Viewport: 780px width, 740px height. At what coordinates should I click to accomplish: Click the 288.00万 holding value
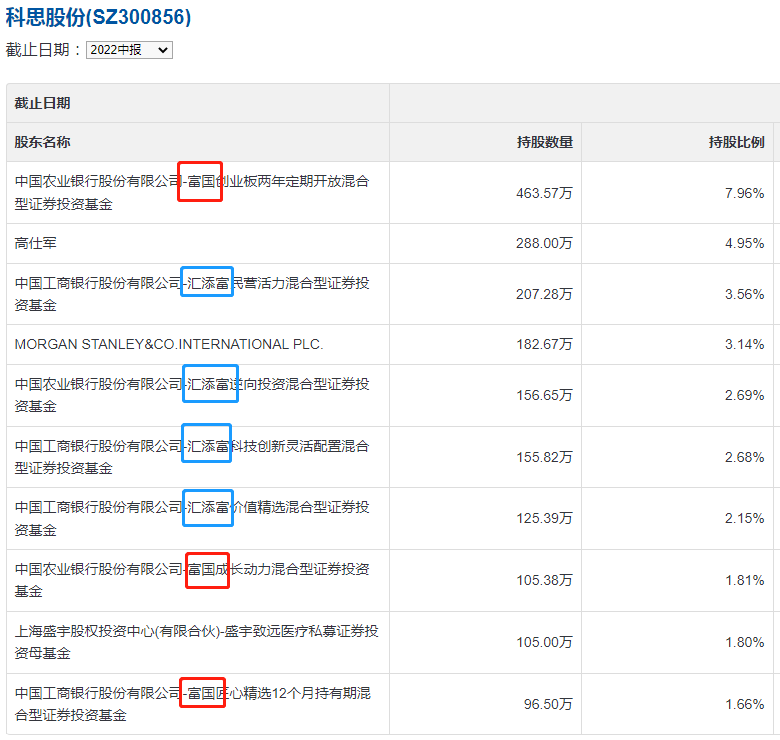544,243
